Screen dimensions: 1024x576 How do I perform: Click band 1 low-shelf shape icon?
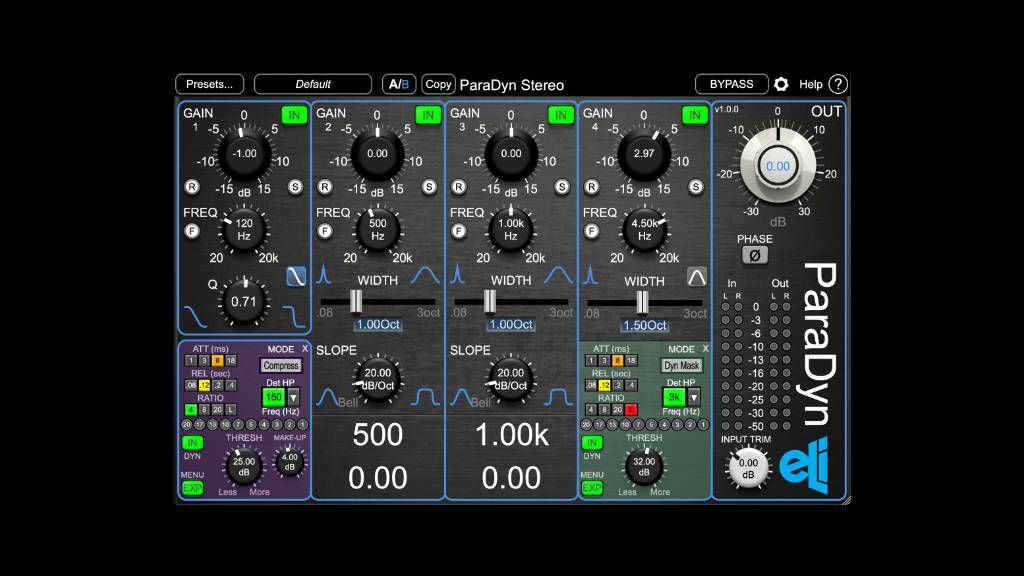[296, 276]
